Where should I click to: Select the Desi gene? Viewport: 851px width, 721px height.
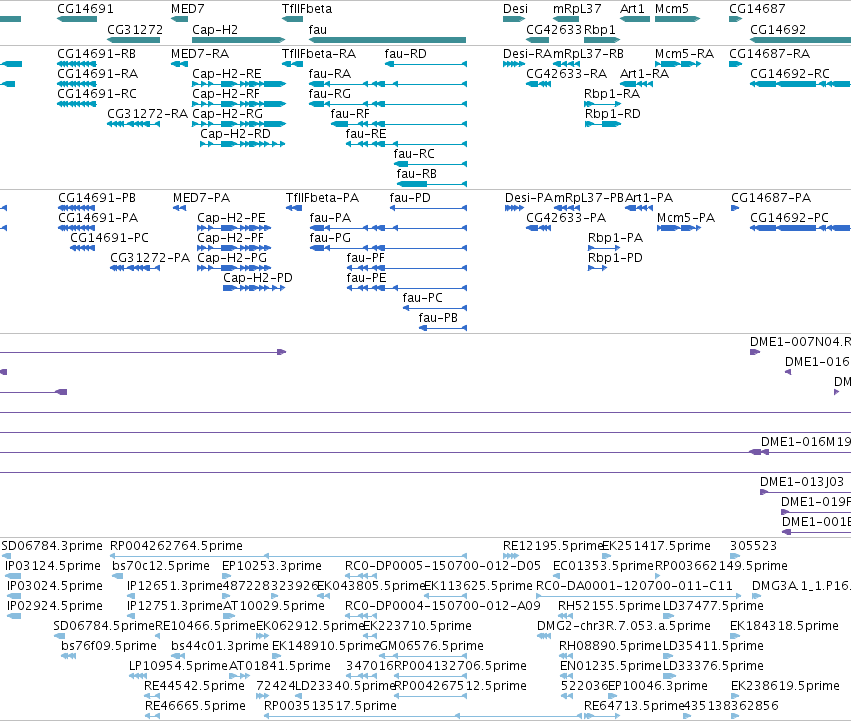[514, 19]
